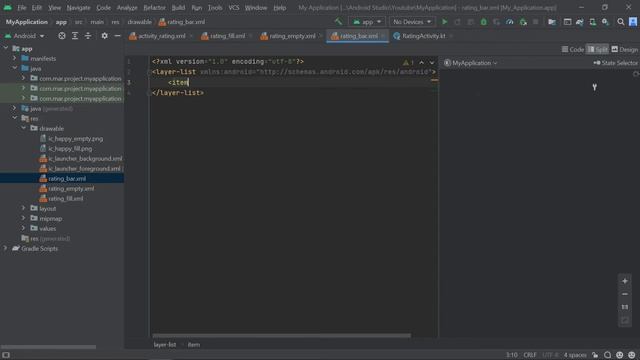
Task: Open the SDK Manager icon
Action: click(605, 22)
